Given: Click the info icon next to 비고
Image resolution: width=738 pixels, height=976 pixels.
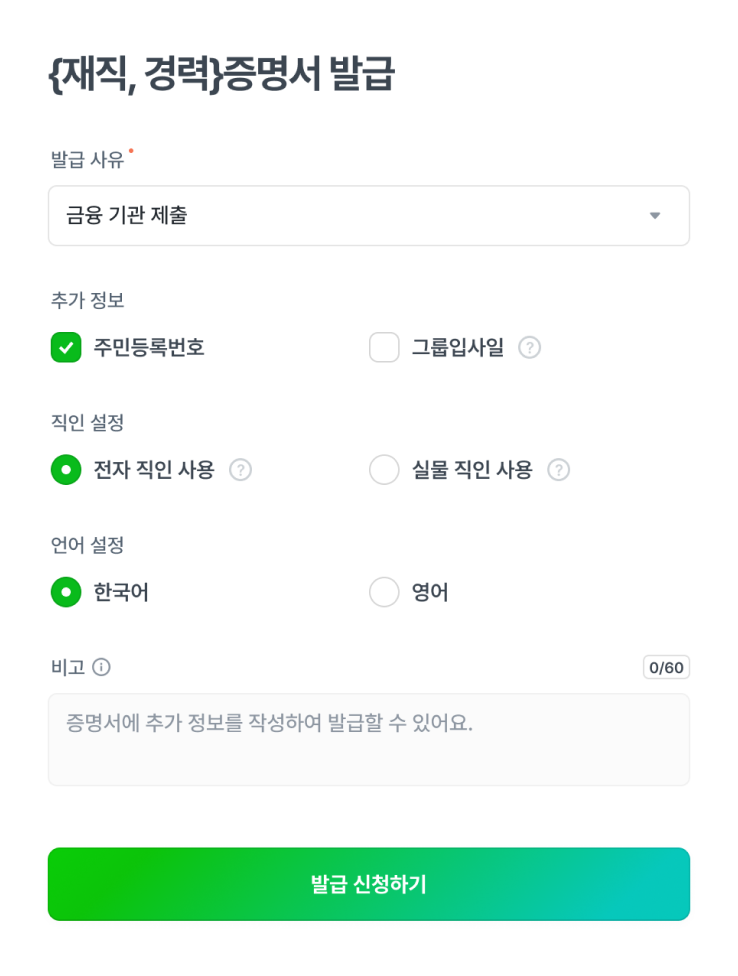Looking at the screenshot, I should [101, 667].
